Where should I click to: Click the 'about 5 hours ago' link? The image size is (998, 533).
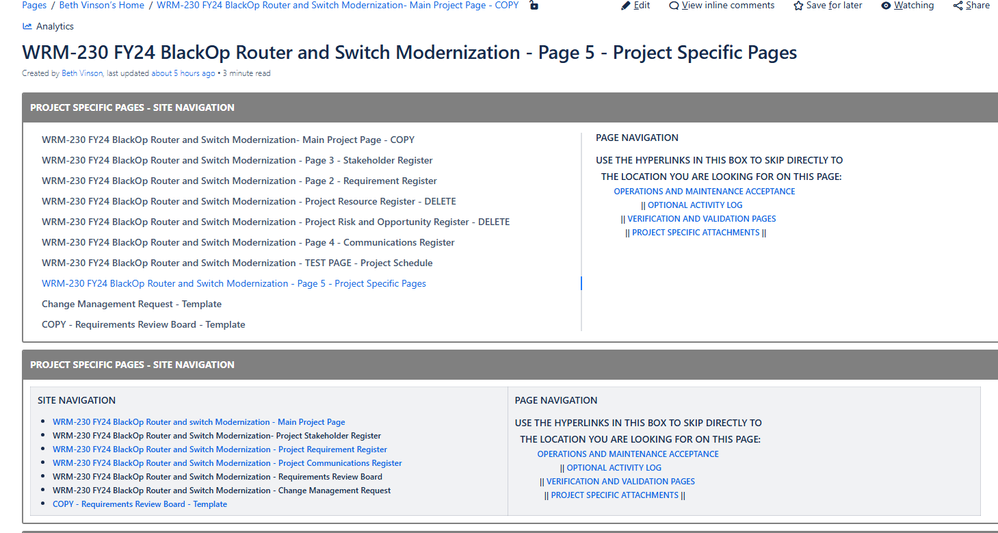tap(183, 73)
